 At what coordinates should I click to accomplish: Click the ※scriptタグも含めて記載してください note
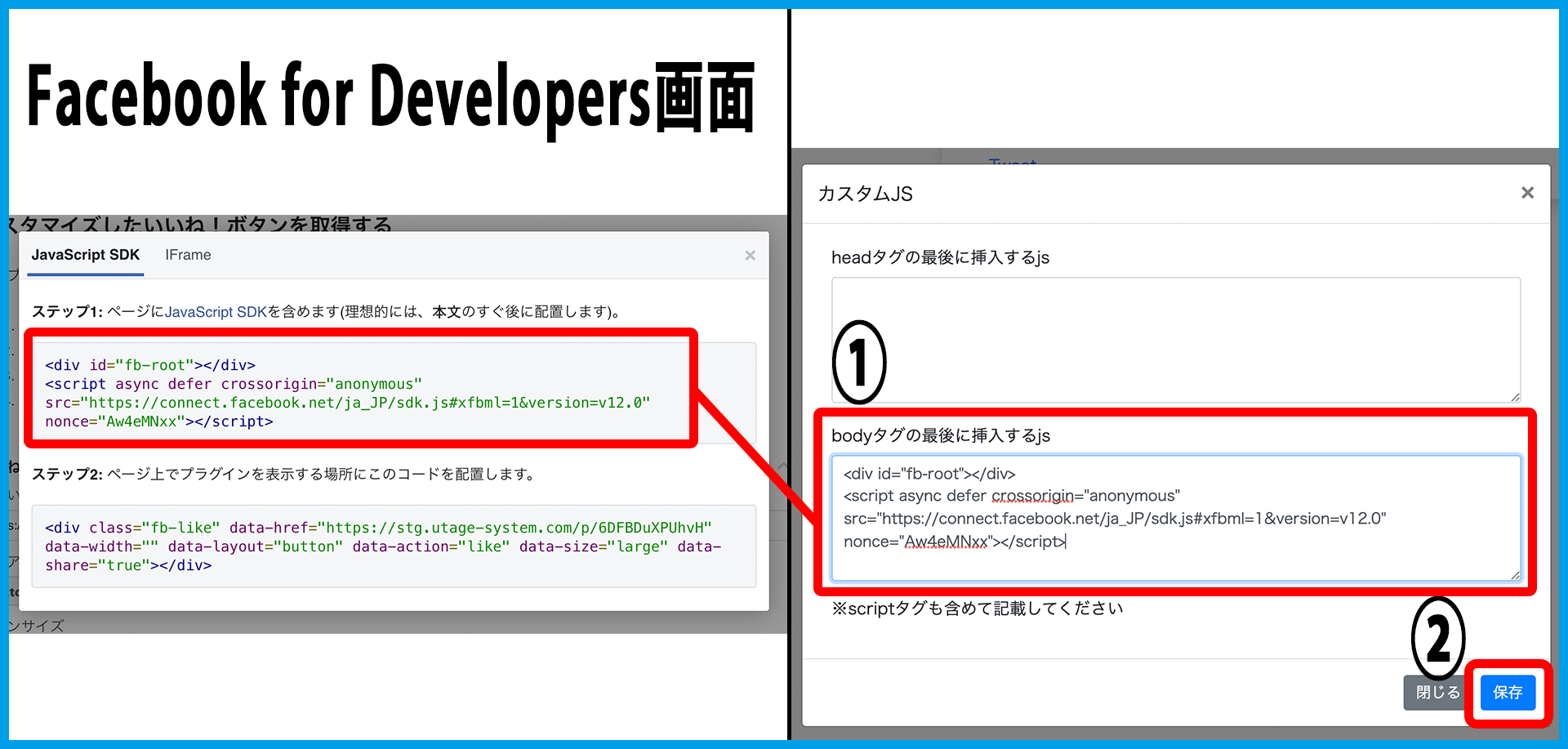(977, 609)
